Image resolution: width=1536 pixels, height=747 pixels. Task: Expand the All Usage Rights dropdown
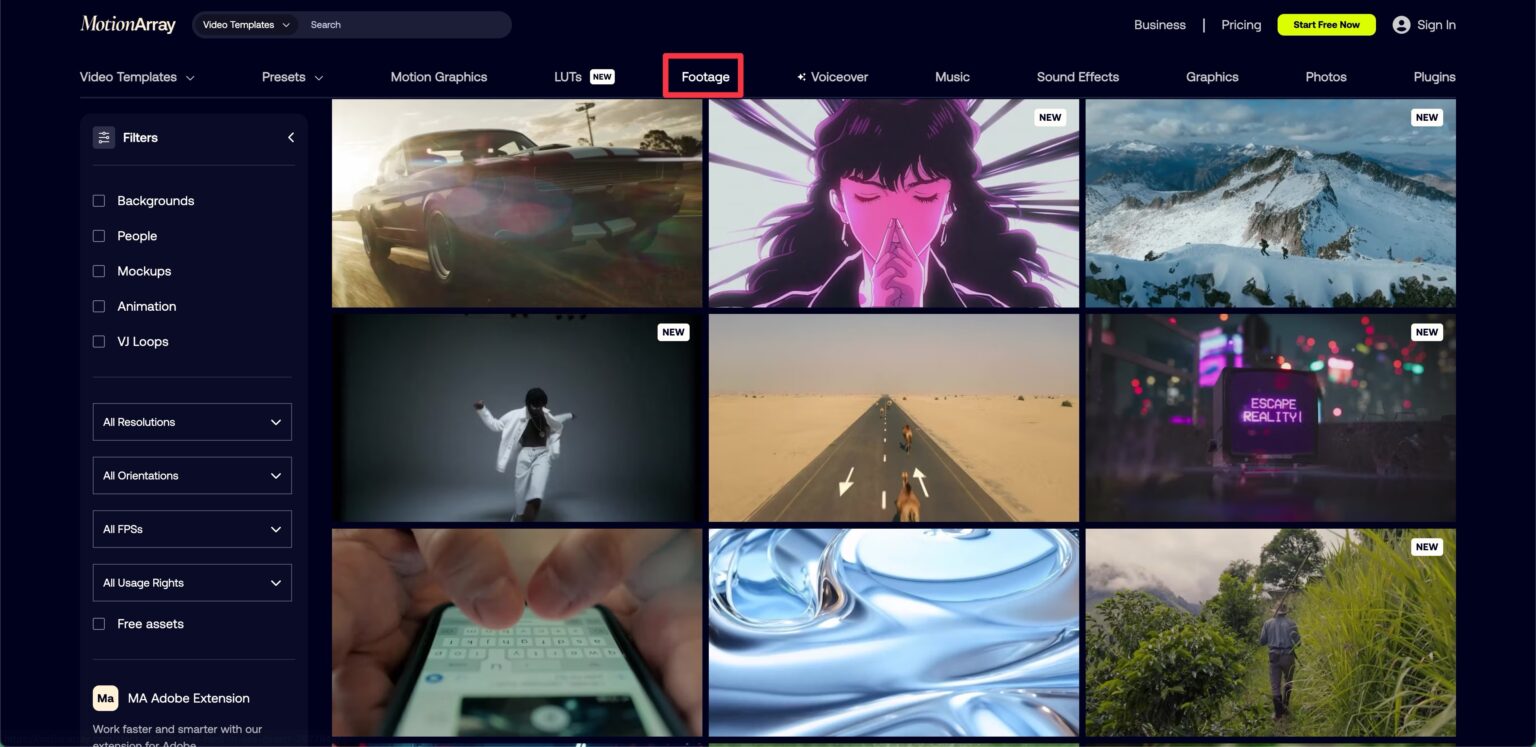click(x=192, y=583)
